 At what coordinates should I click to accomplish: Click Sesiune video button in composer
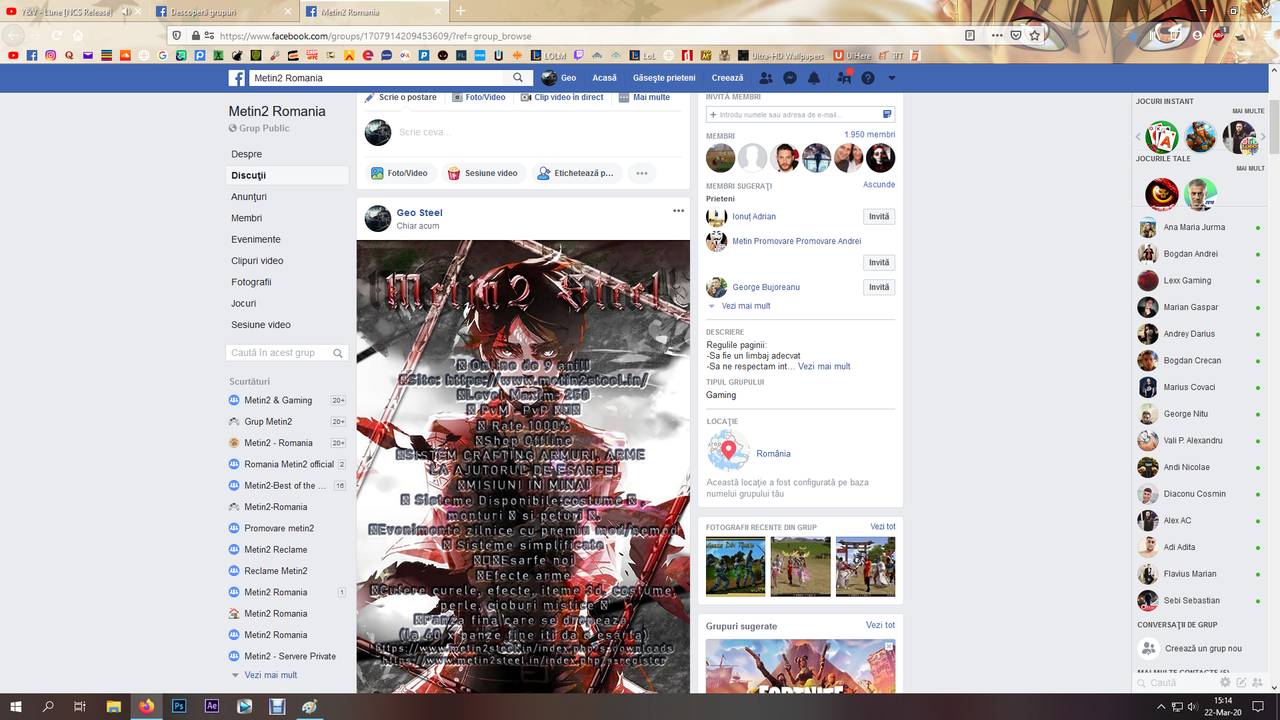point(482,173)
